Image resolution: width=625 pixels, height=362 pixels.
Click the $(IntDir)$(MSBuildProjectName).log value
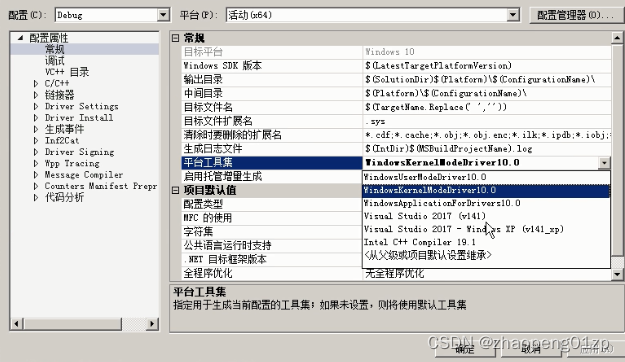coord(449,149)
